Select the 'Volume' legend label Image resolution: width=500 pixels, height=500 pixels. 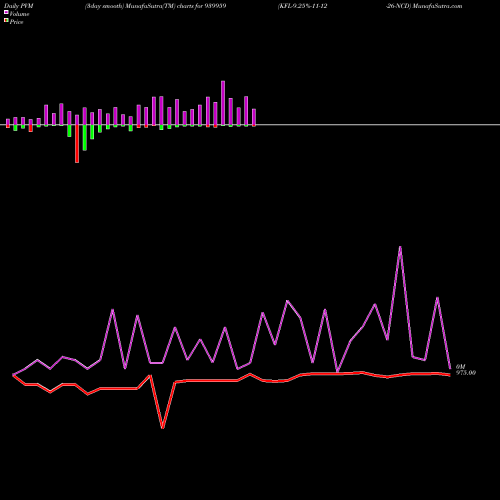coord(19,14)
